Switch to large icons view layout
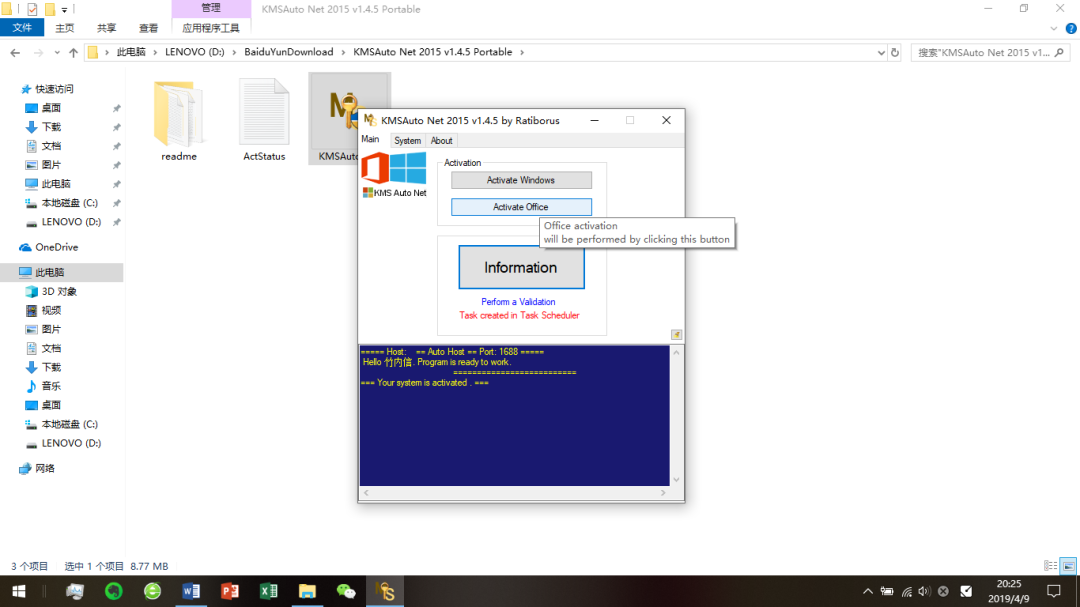Screen dimensions: 1080x607 [x=1068, y=566]
